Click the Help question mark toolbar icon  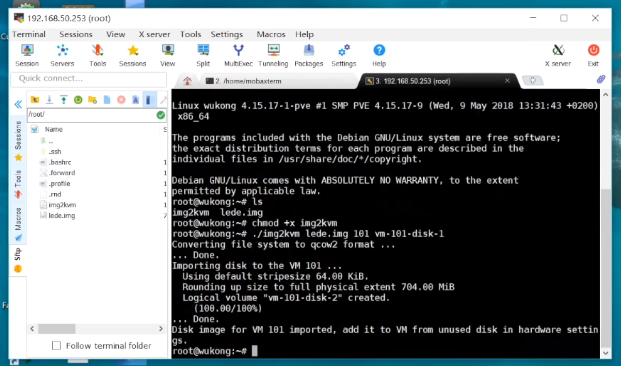tap(379, 55)
